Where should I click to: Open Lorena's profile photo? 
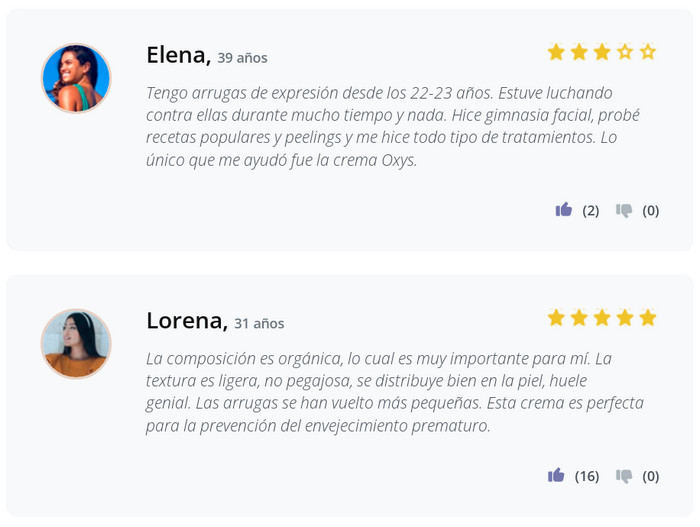coord(76,343)
